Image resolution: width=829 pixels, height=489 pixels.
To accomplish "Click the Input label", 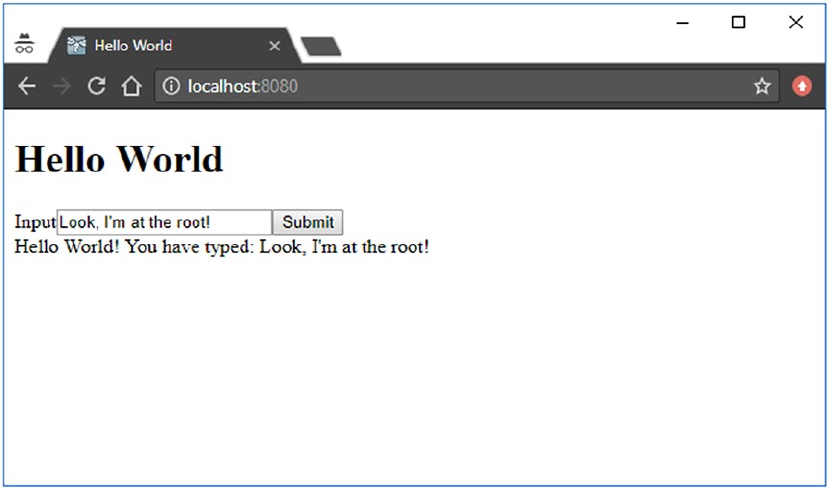I will coord(35,222).
